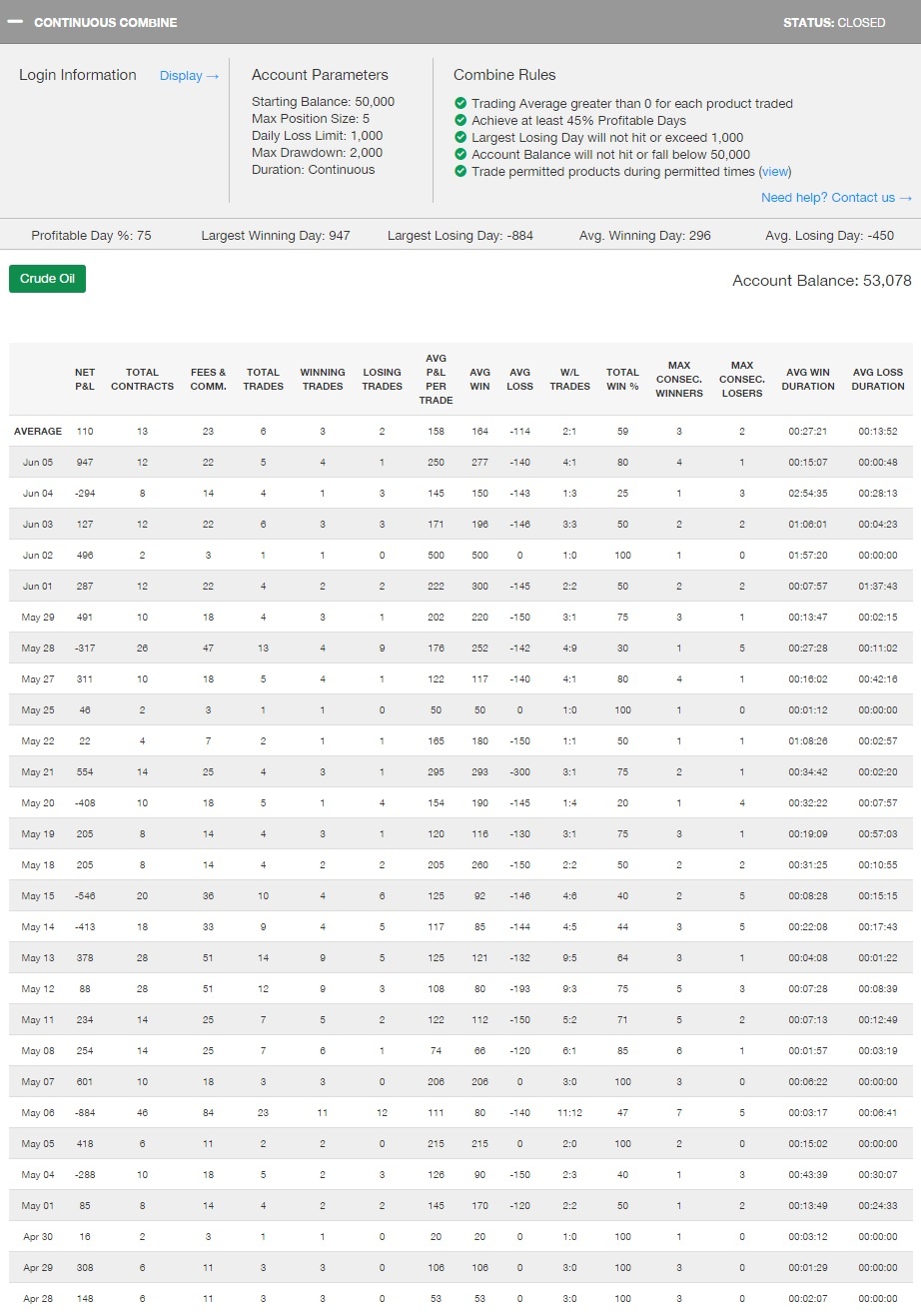This screenshot has width=921, height=1316.
Task: Click the AVERAGE row label
Action: click(x=38, y=432)
